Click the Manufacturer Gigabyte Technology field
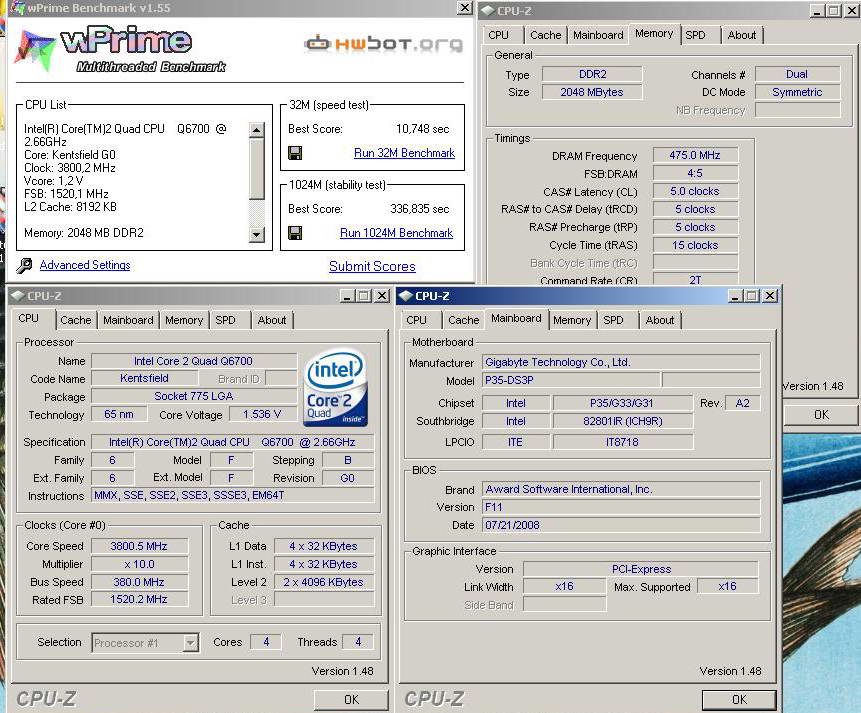 tap(621, 362)
